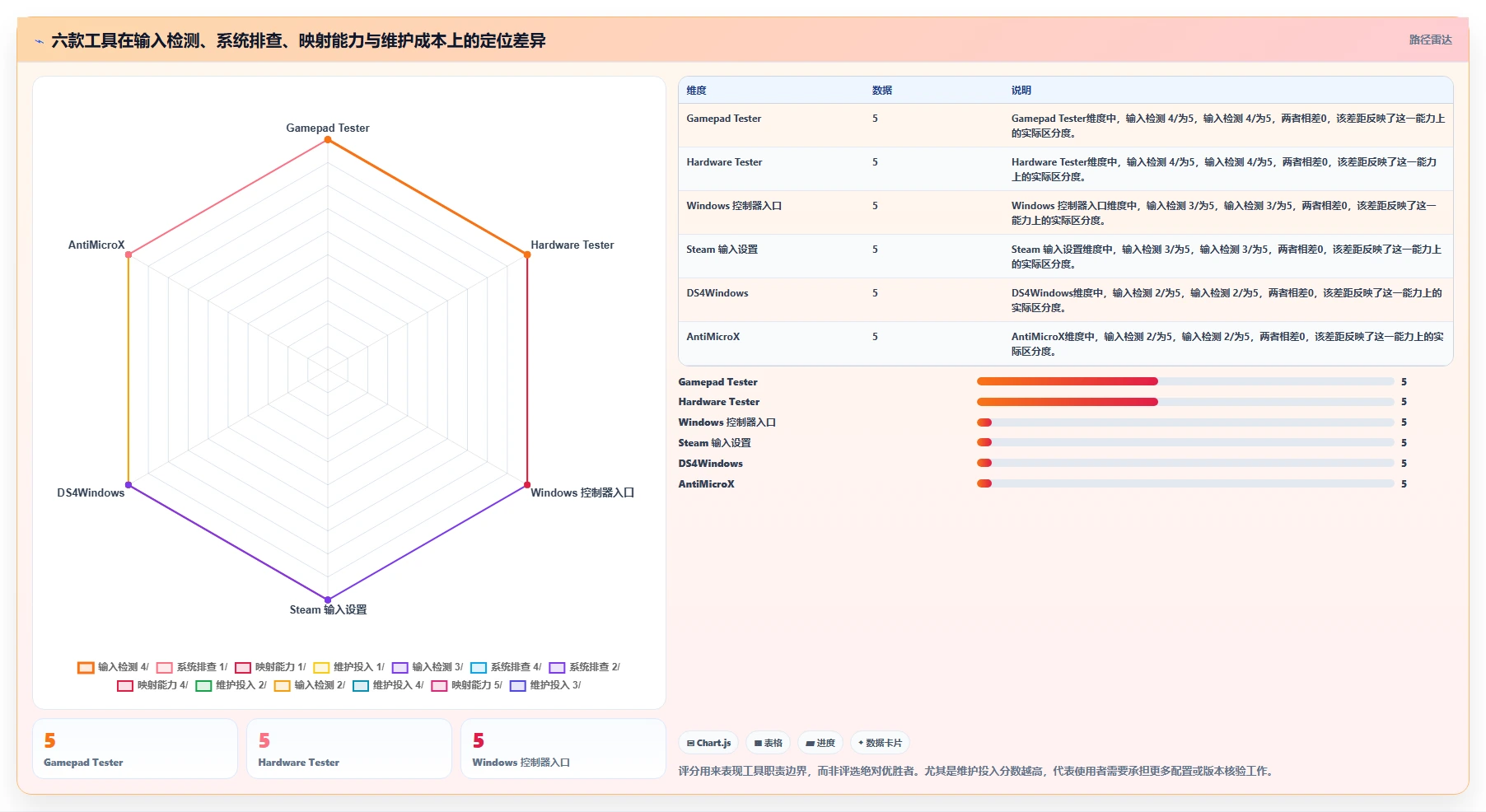The height and width of the screenshot is (812, 1486).
Task: Hide the 系统排查 1/ legend dataset
Action: point(192,667)
